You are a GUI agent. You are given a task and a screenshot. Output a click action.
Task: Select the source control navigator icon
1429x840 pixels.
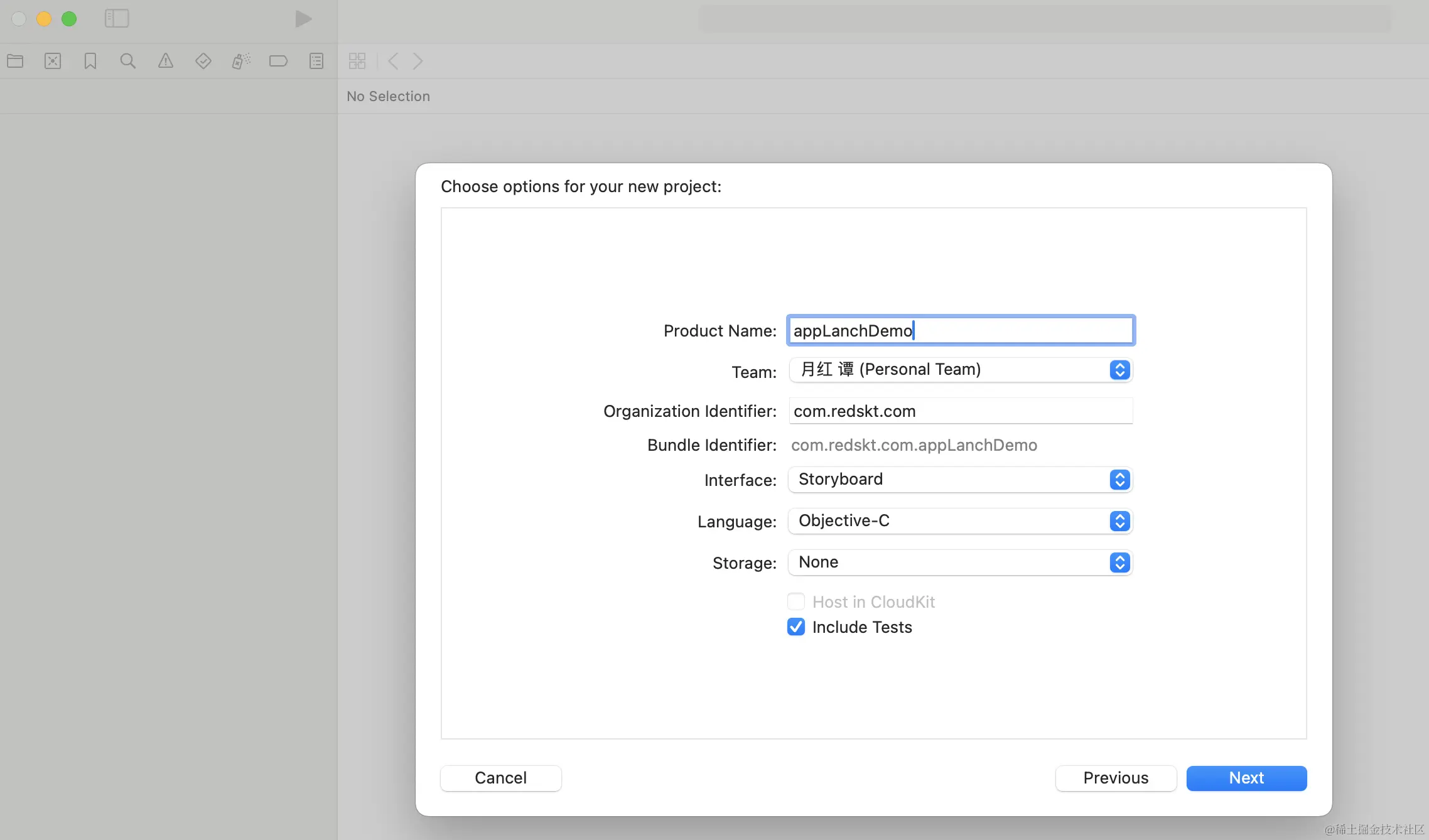coord(53,61)
